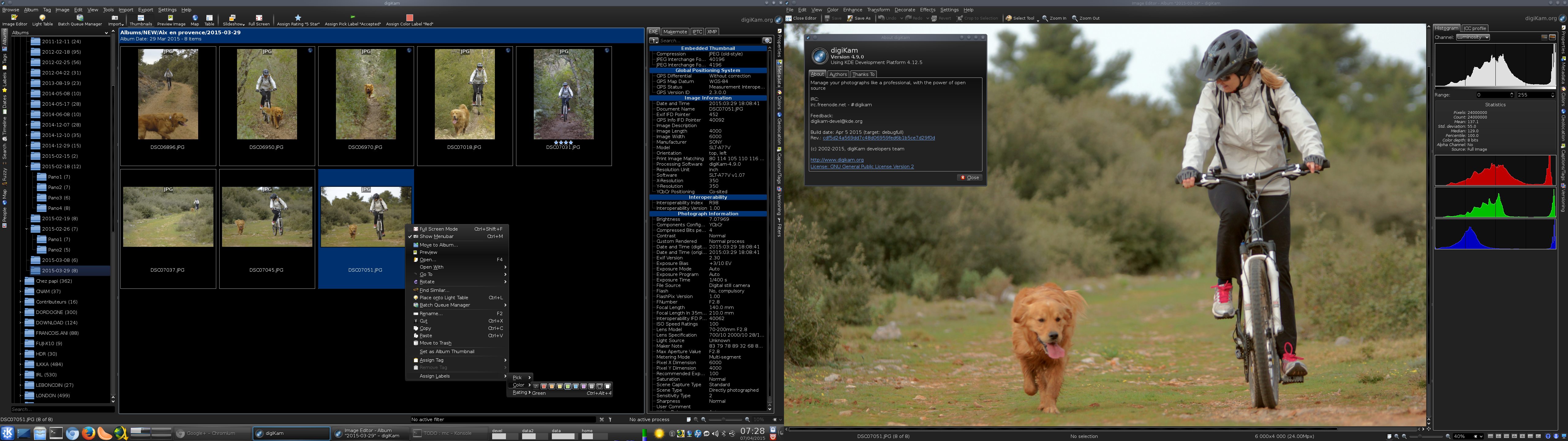Click the Map view globe icon
This screenshot has width=1568, height=441.
pos(195,21)
